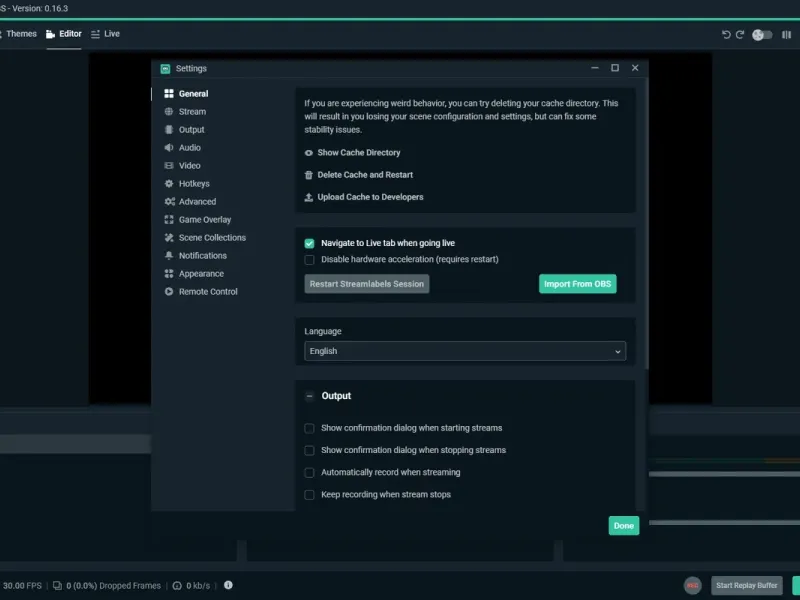Image resolution: width=800 pixels, height=600 pixels.
Task: Switch to the Live tab
Action: pos(106,34)
